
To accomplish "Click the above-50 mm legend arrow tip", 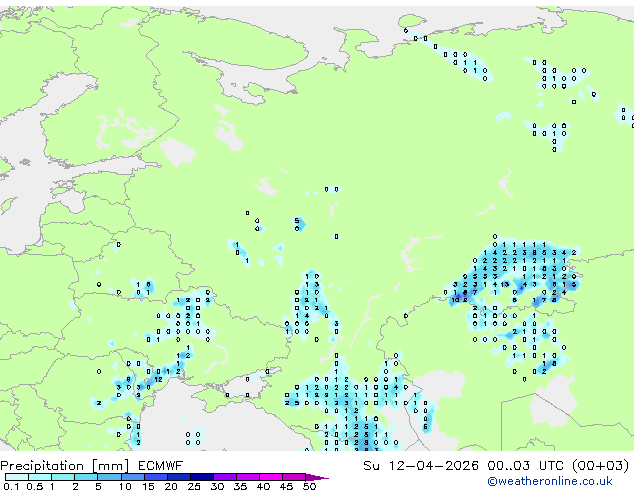I will (317, 478).
